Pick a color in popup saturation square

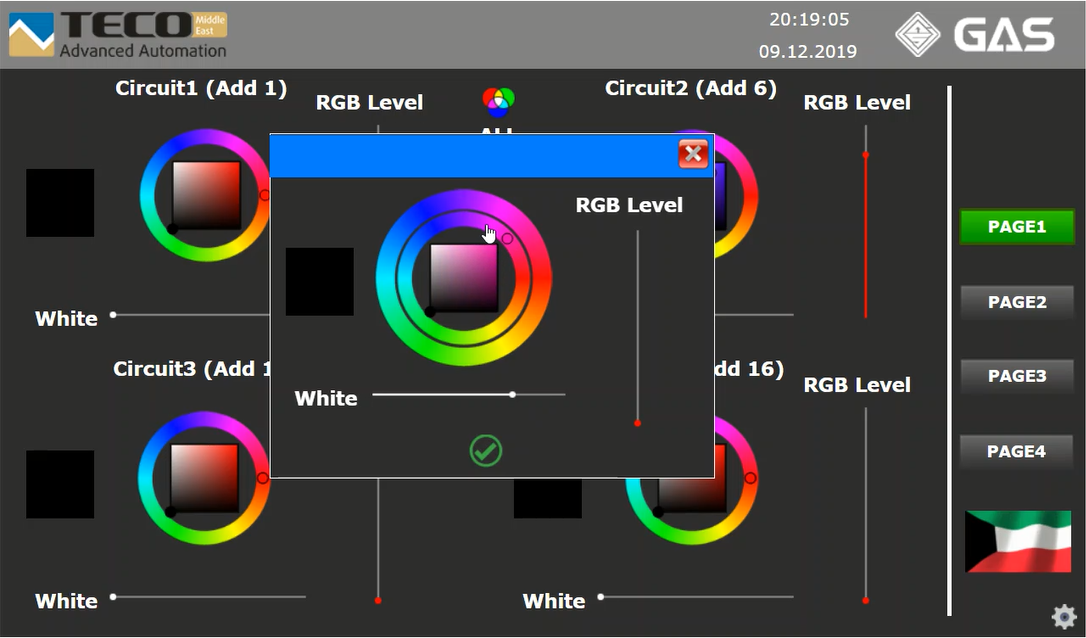[464, 277]
